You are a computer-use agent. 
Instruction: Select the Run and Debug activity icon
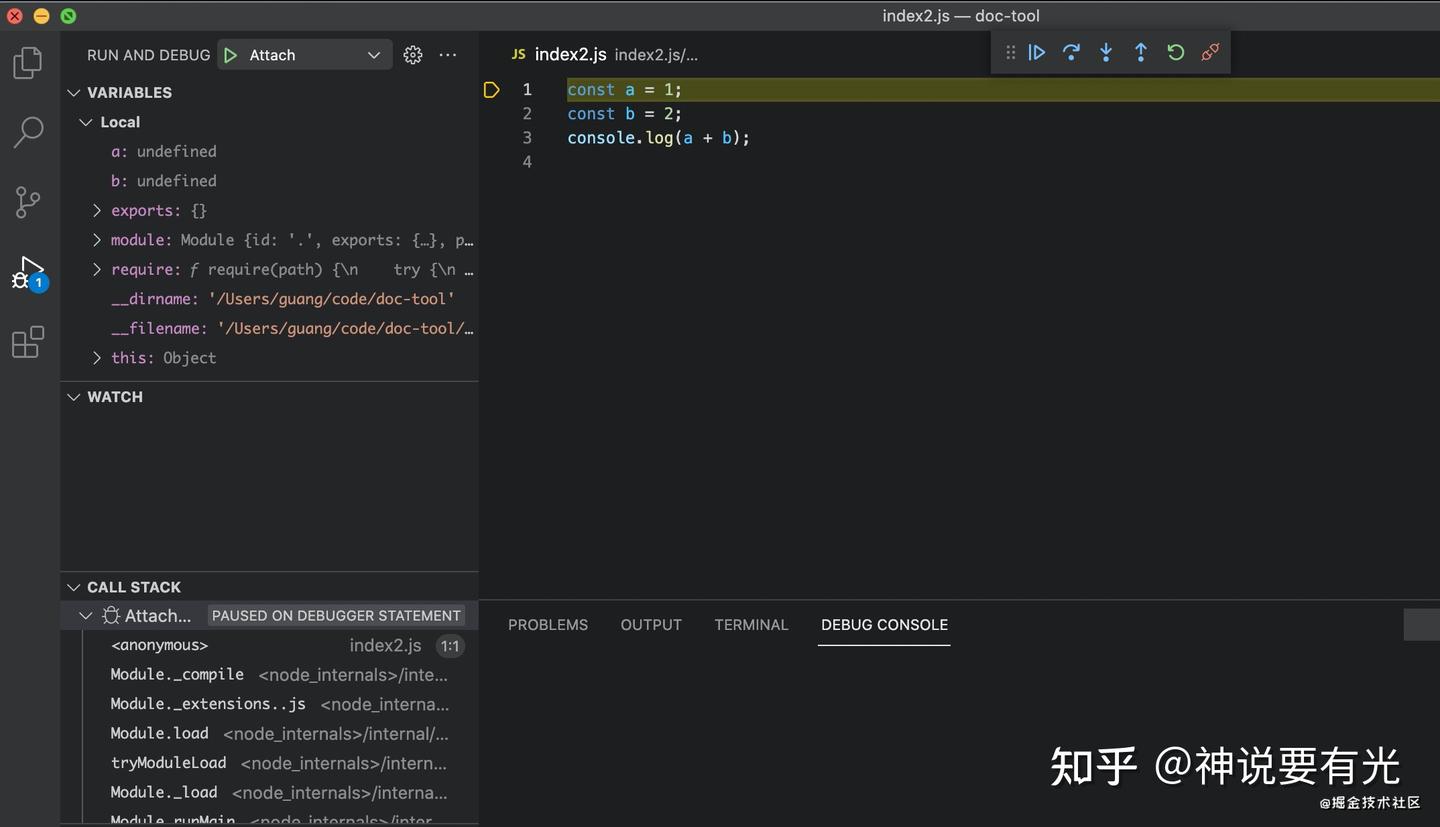(27, 272)
